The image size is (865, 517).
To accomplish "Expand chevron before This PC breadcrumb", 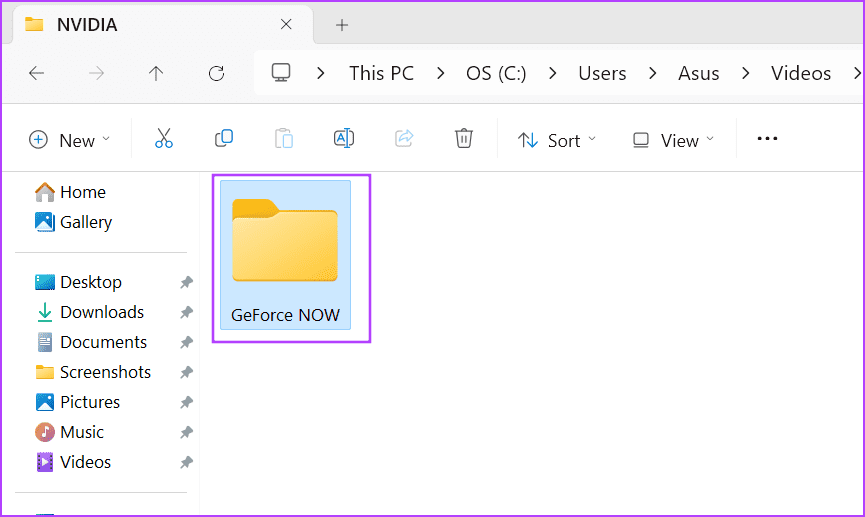I will [x=321, y=73].
